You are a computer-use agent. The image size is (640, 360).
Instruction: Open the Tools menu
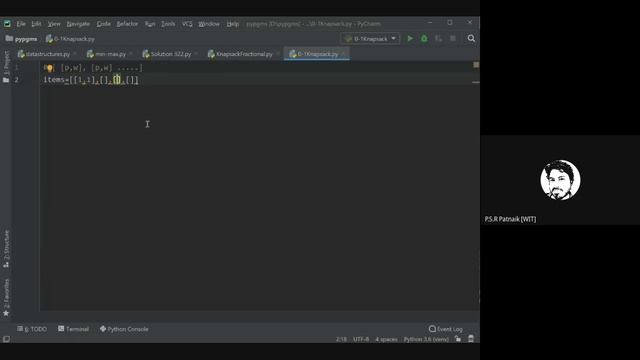[168, 24]
